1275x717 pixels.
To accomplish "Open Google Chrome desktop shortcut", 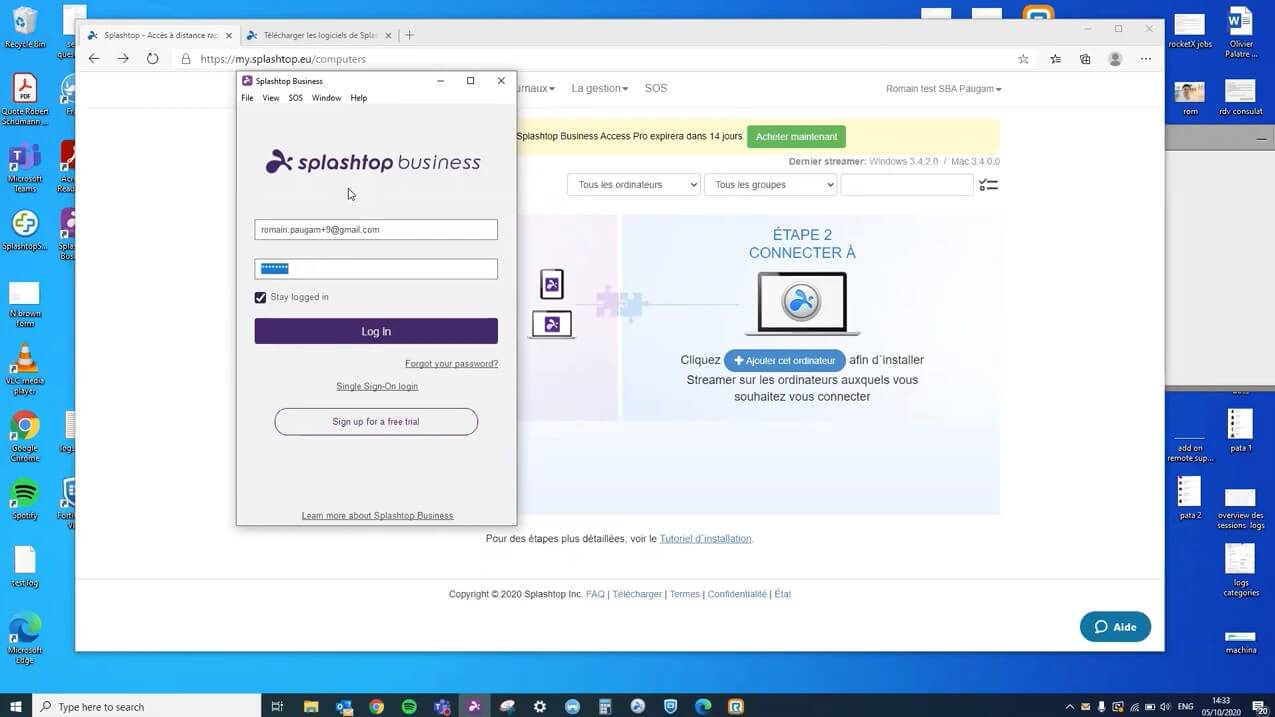I will coord(25,436).
